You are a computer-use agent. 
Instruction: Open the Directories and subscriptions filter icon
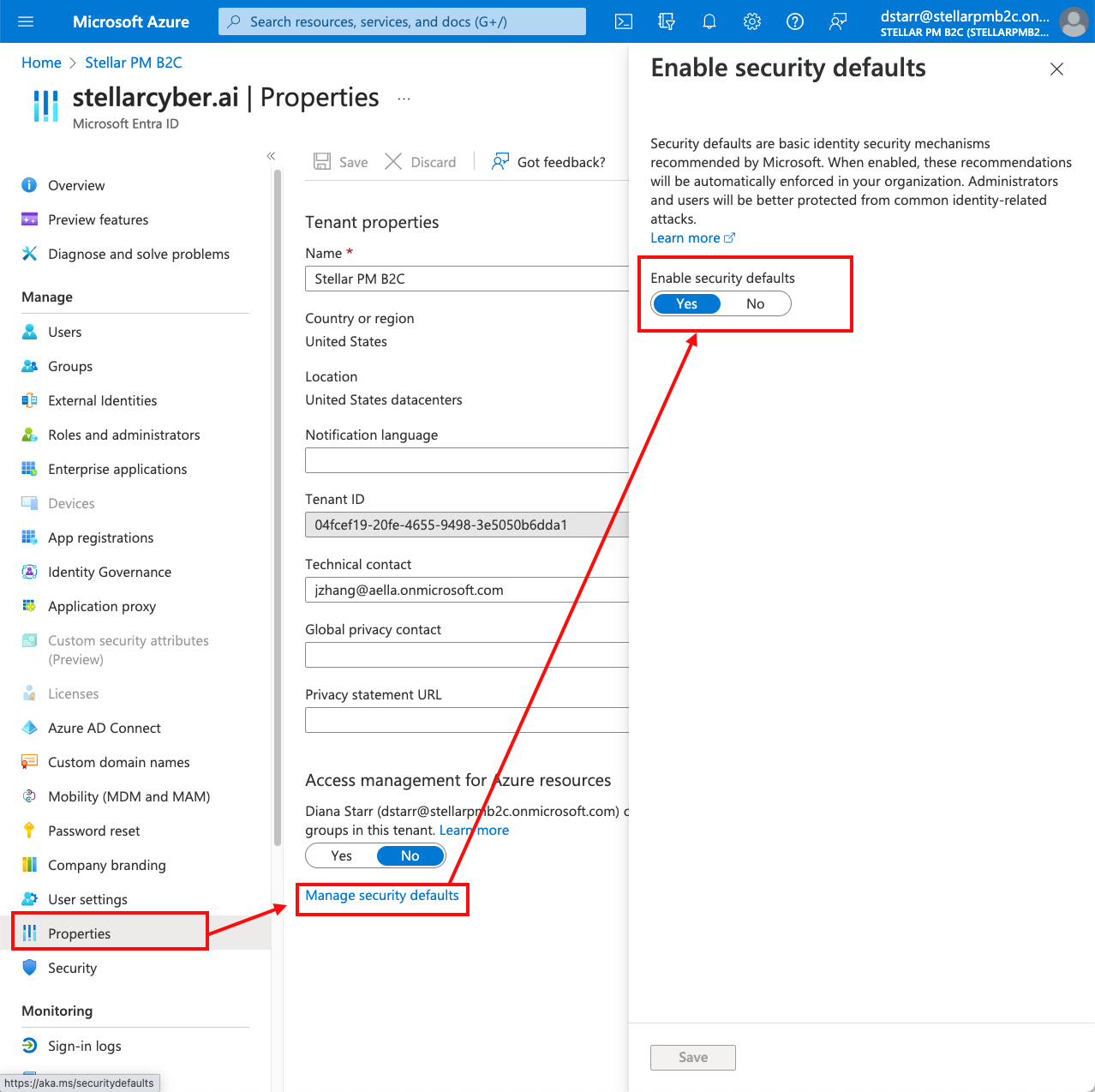tap(667, 21)
